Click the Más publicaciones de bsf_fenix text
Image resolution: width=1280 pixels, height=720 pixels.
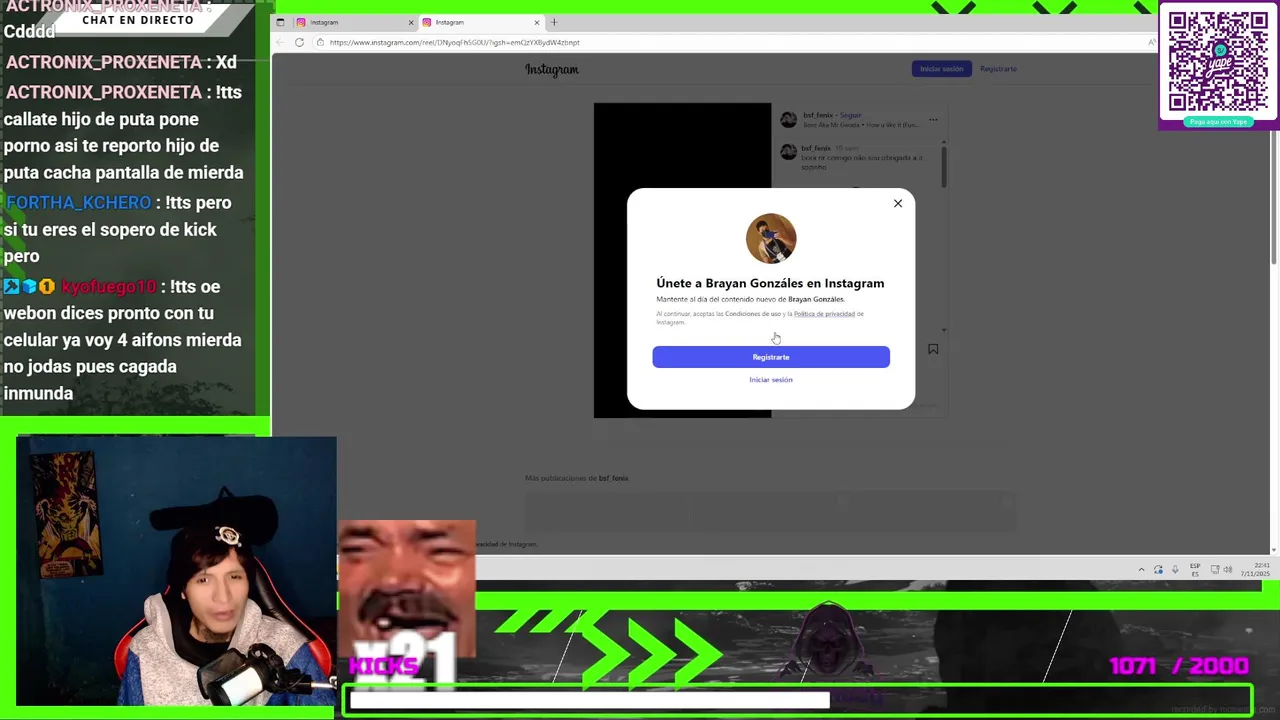pos(577,478)
